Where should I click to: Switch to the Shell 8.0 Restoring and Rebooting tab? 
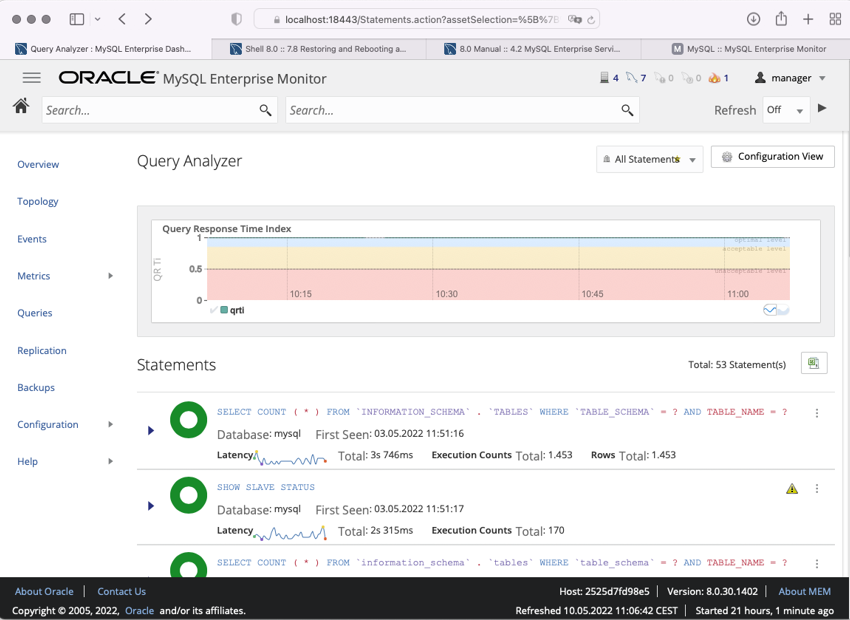[x=319, y=49]
